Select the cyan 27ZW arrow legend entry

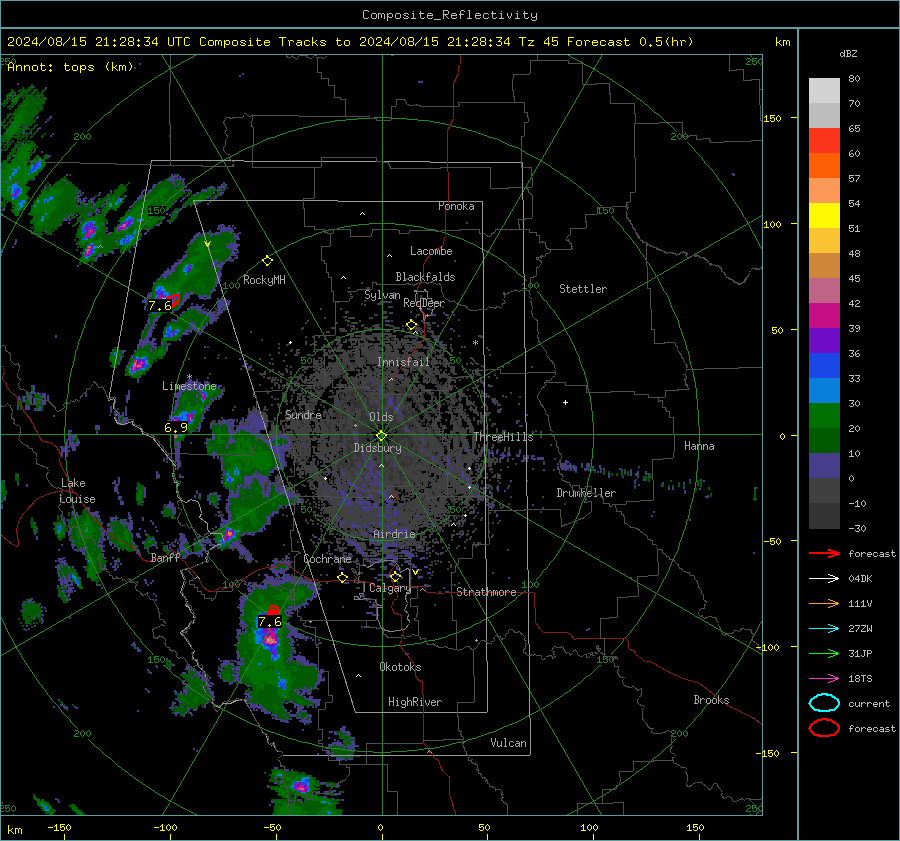click(824, 629)
